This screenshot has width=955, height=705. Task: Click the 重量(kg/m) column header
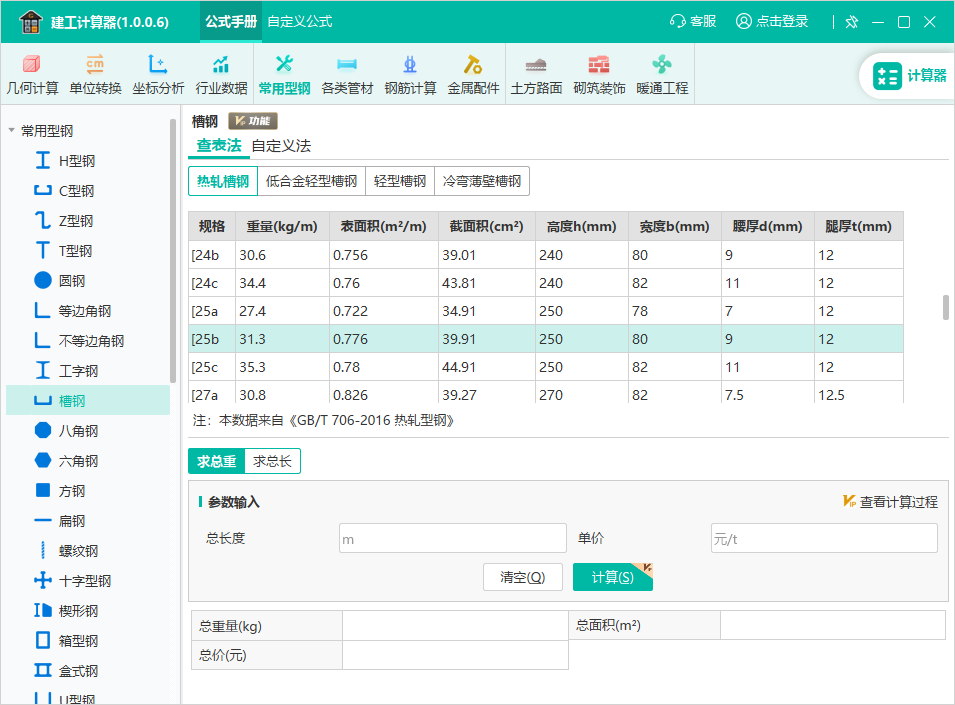(282, 226)
